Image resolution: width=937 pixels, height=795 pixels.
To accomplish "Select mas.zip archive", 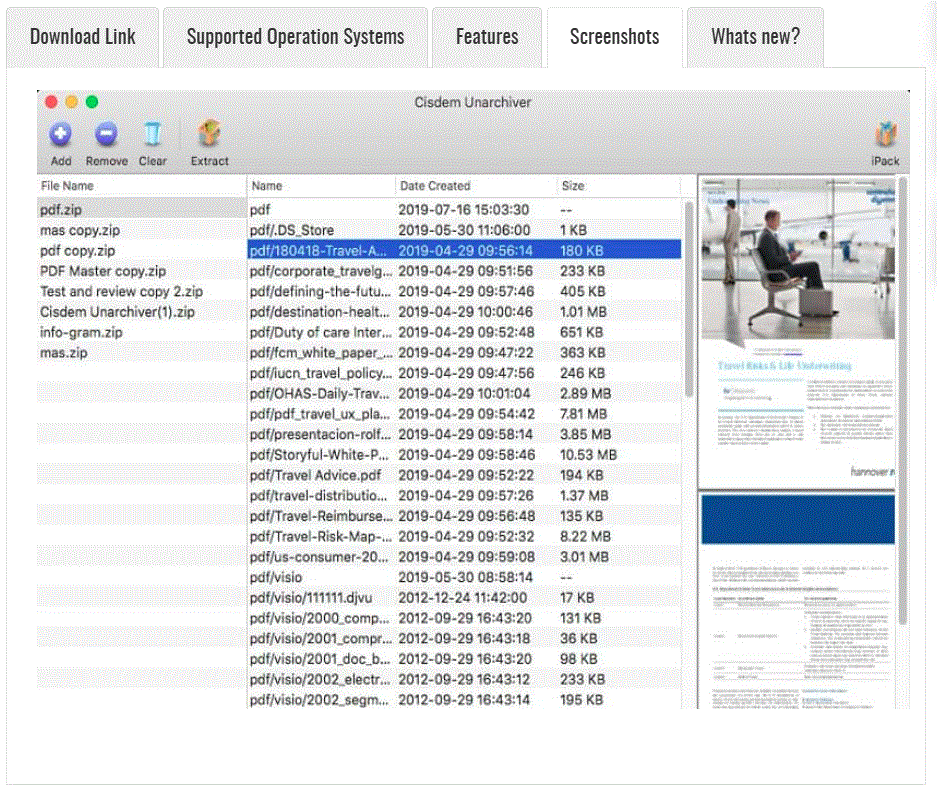I will click(142, 353).
